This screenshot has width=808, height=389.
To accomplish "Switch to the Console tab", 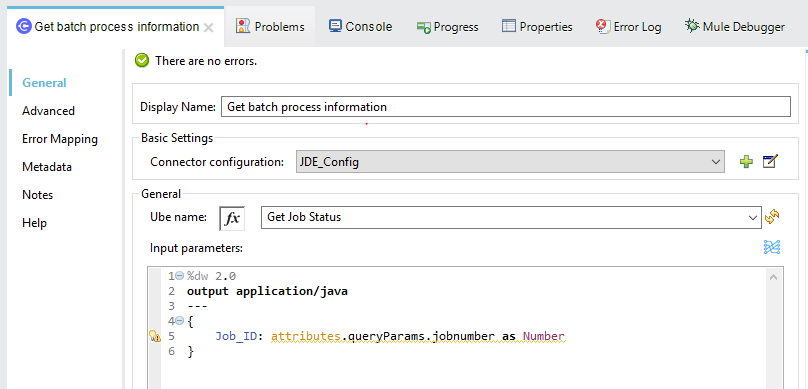I will click(x=361, y=27).
